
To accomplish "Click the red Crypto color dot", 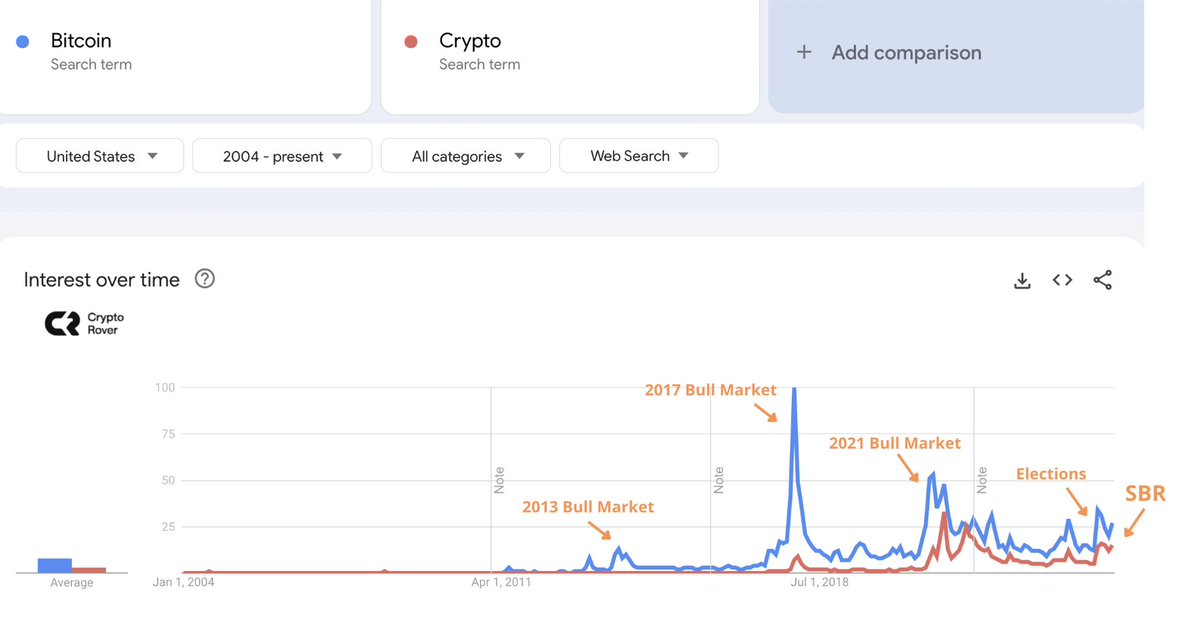I will tap(410, 41).
